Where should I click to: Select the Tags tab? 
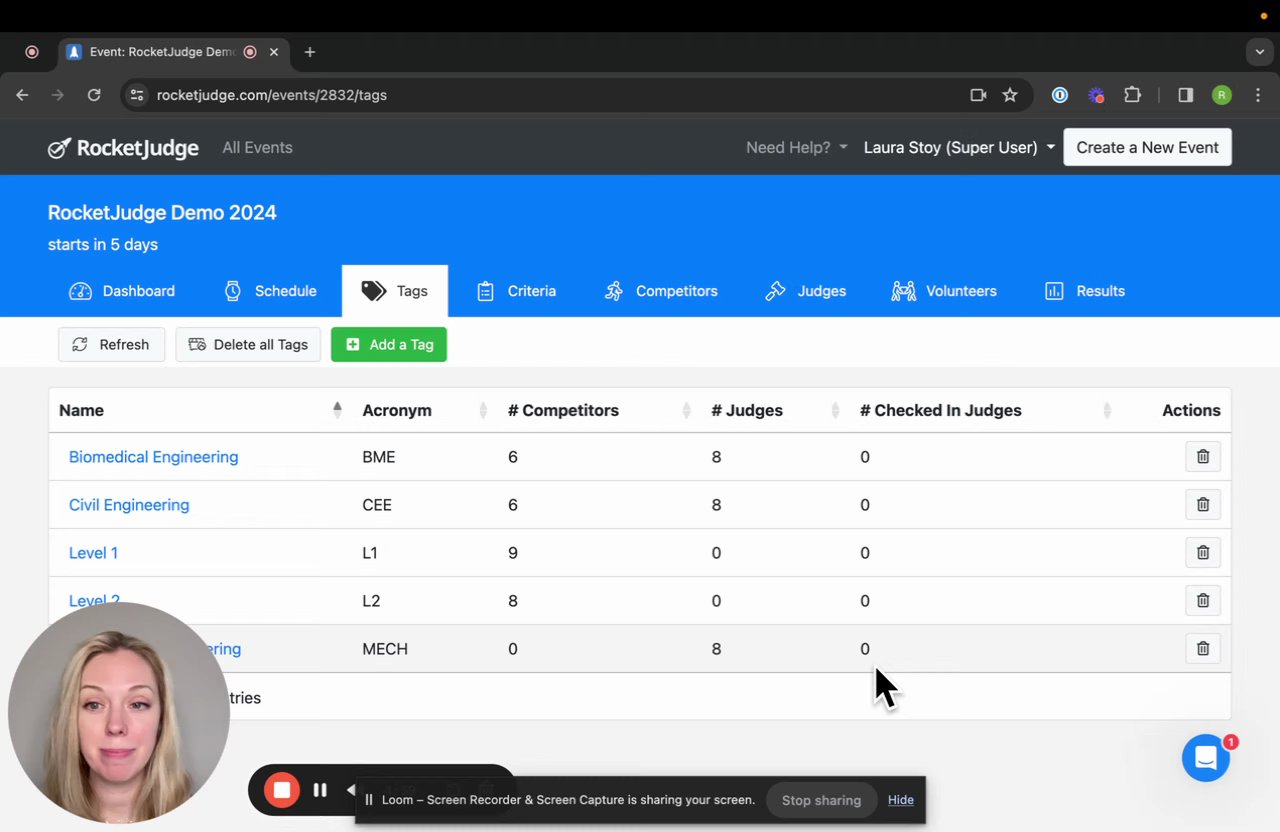pyautogui.click(x=395, y=291)
